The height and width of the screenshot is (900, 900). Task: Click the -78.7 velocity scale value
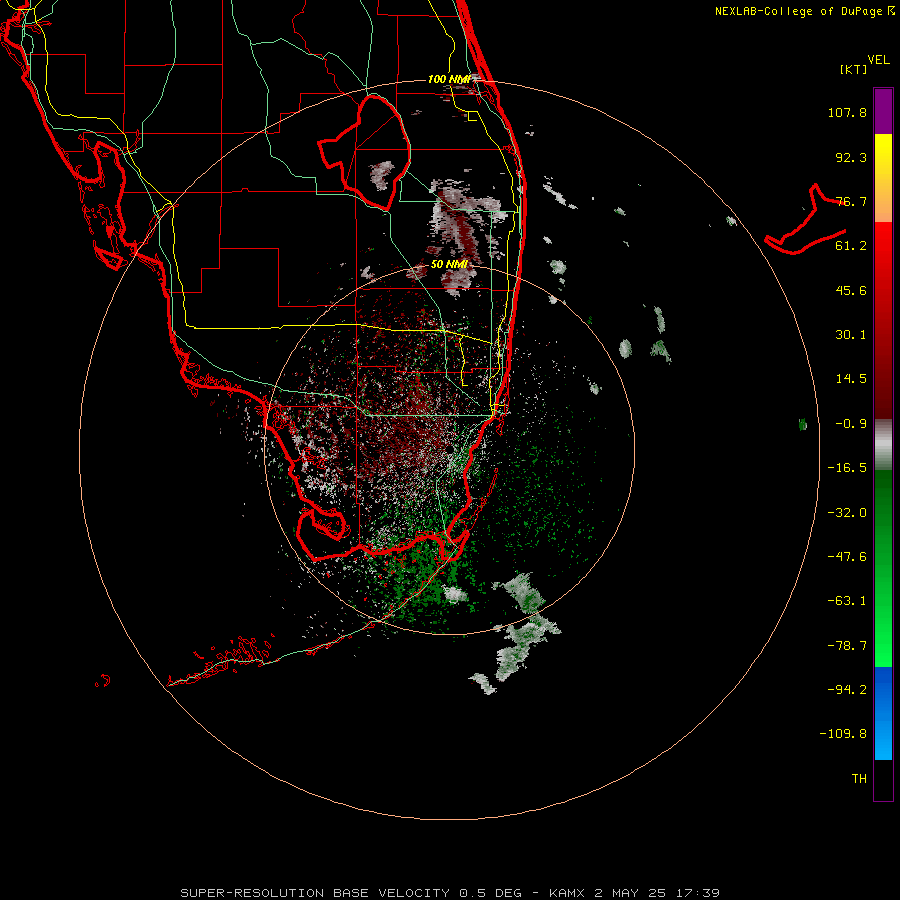[x=847, y=646]
